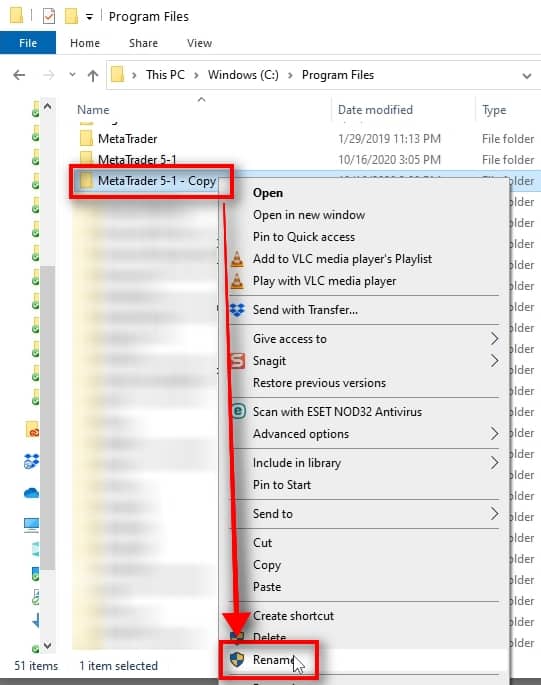Viewport: 541px width, 685px height.
Task: Open Customize Quick Access Toolbar dropdown
Action: pyautogui.click(x=89, y=17)
